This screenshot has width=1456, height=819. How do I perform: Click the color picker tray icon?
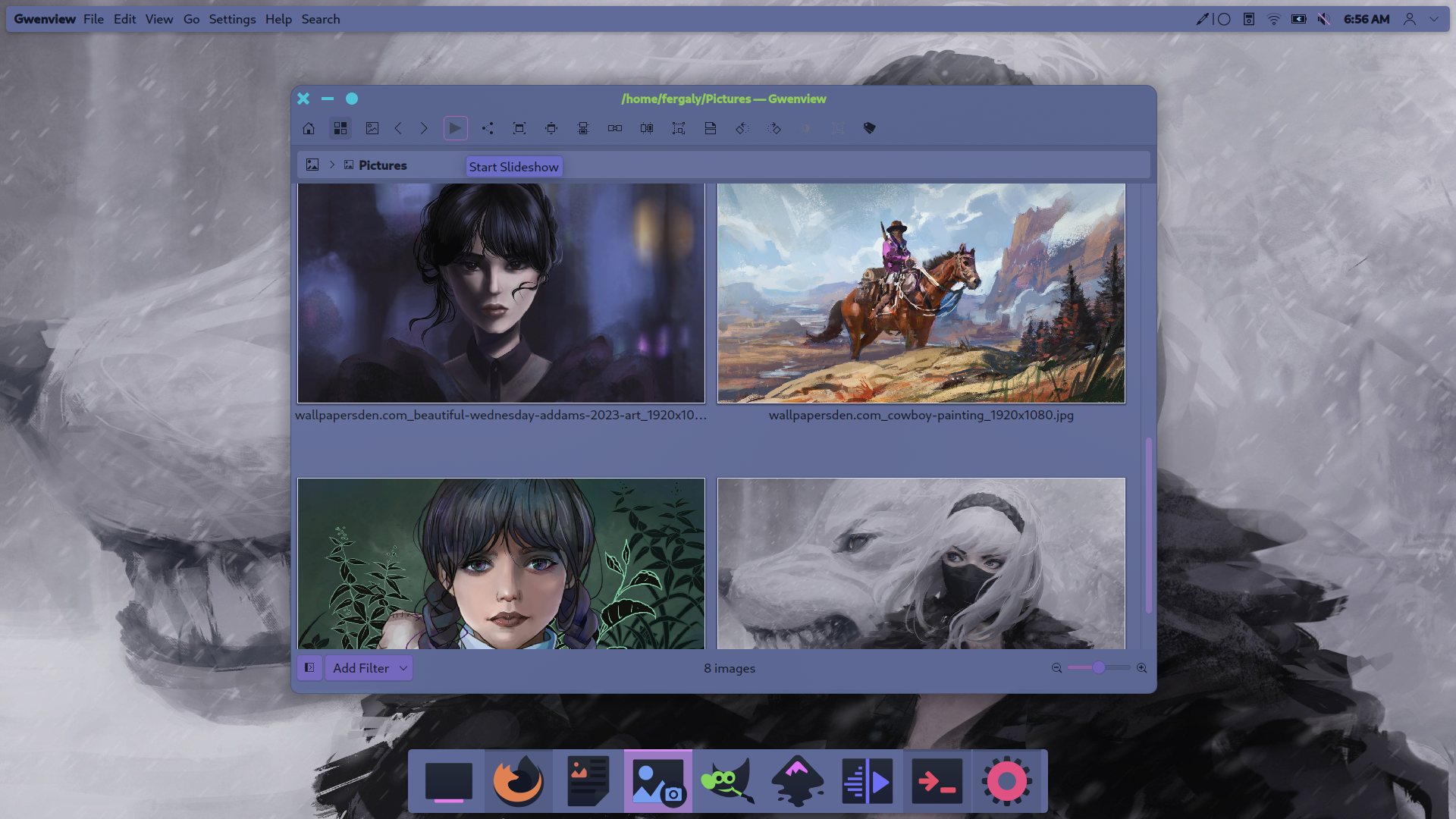(1202, 19)
